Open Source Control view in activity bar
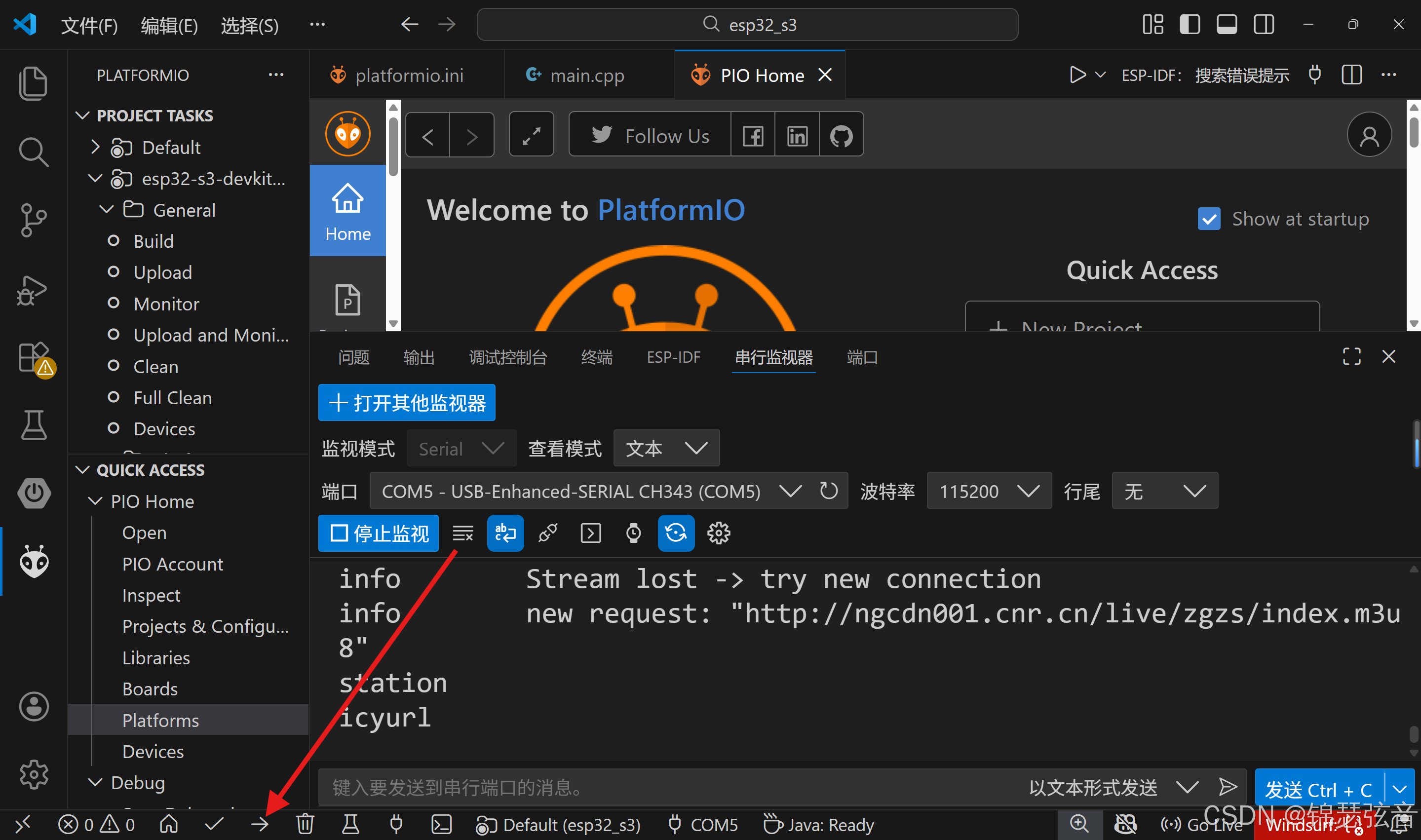 tap(33, 220)
